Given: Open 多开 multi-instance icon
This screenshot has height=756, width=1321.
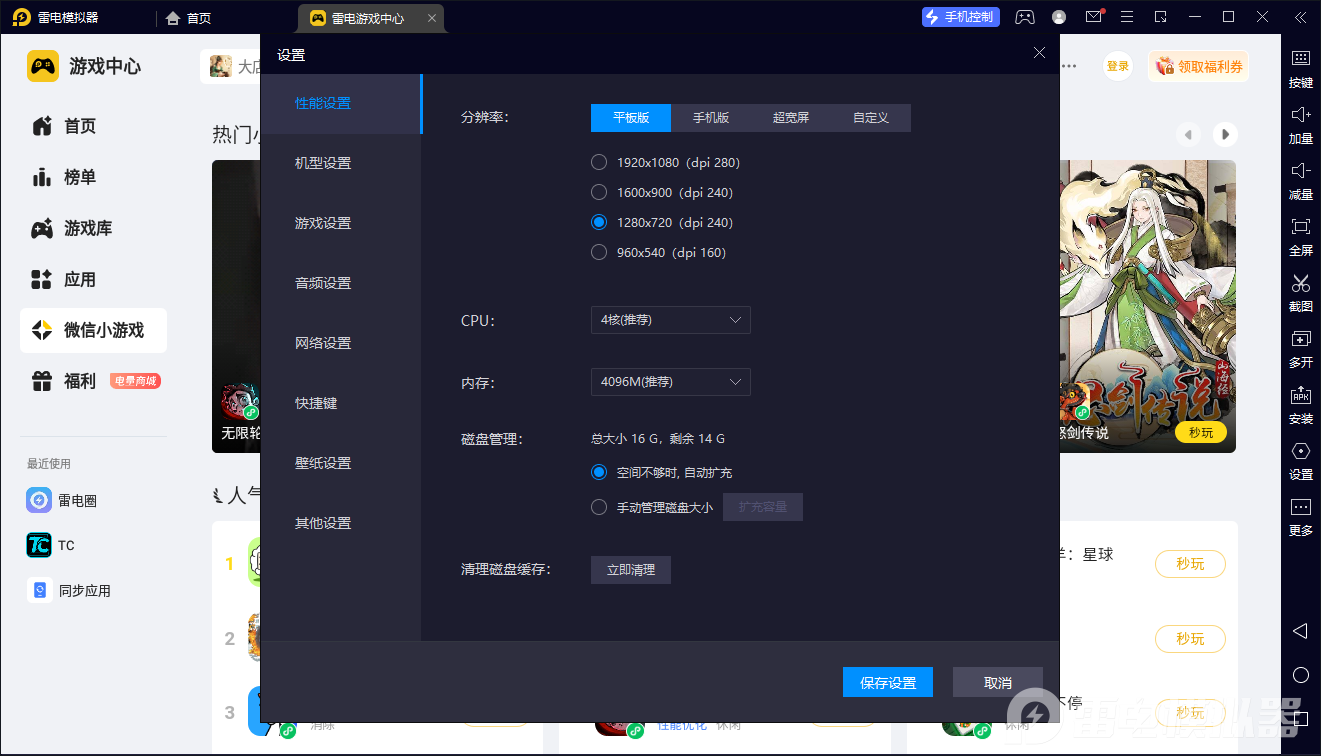Looking at the screenshot, I should pyautogui.click(x=1300, y=339).
